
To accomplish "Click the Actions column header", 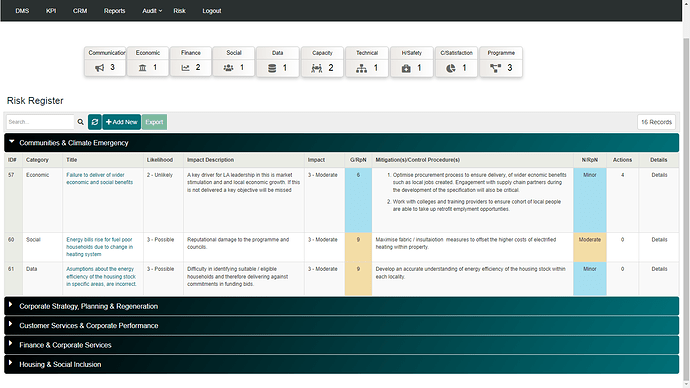I will [x=622, y=160].
